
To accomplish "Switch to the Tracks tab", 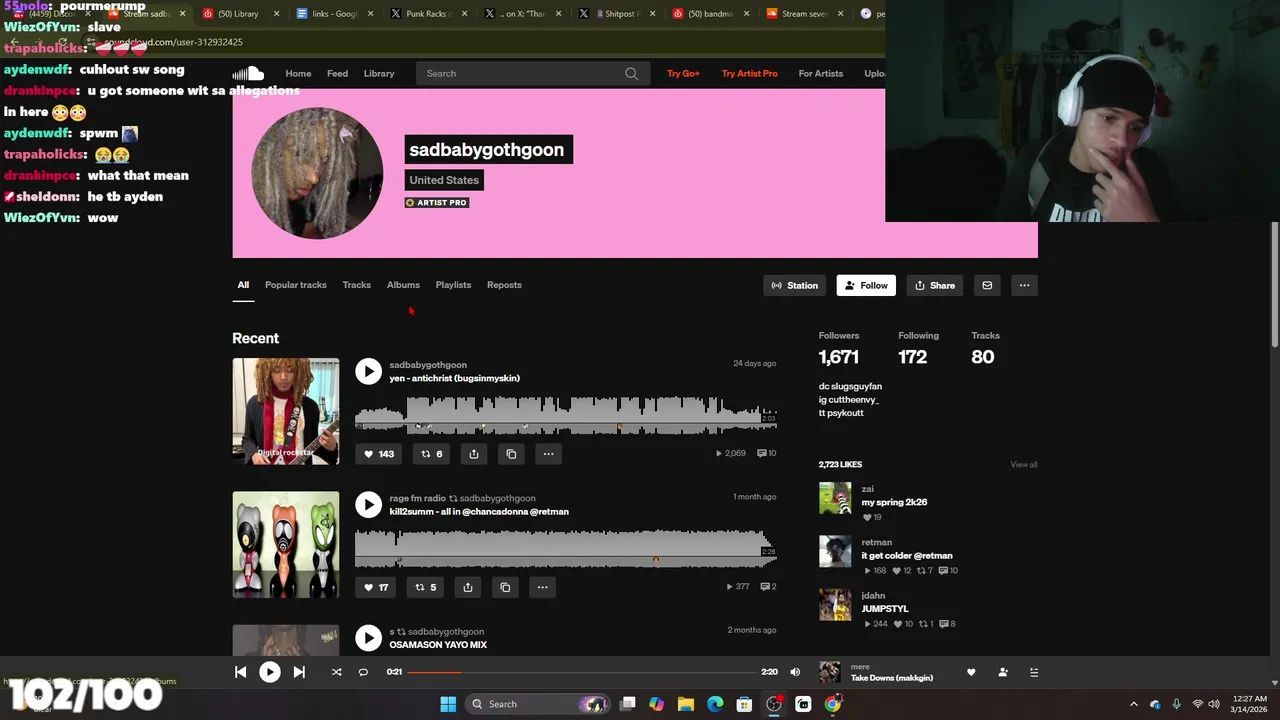I will pyautogui.click(x=356, y=285).
